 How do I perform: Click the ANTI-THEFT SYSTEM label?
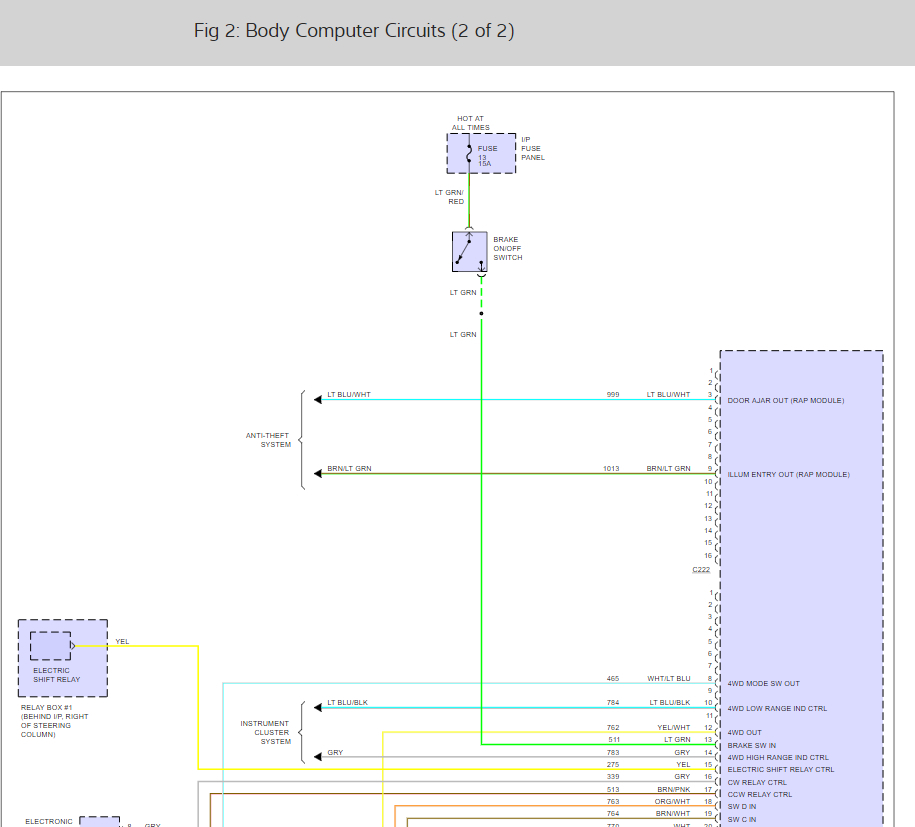click(x=268, y=440)
